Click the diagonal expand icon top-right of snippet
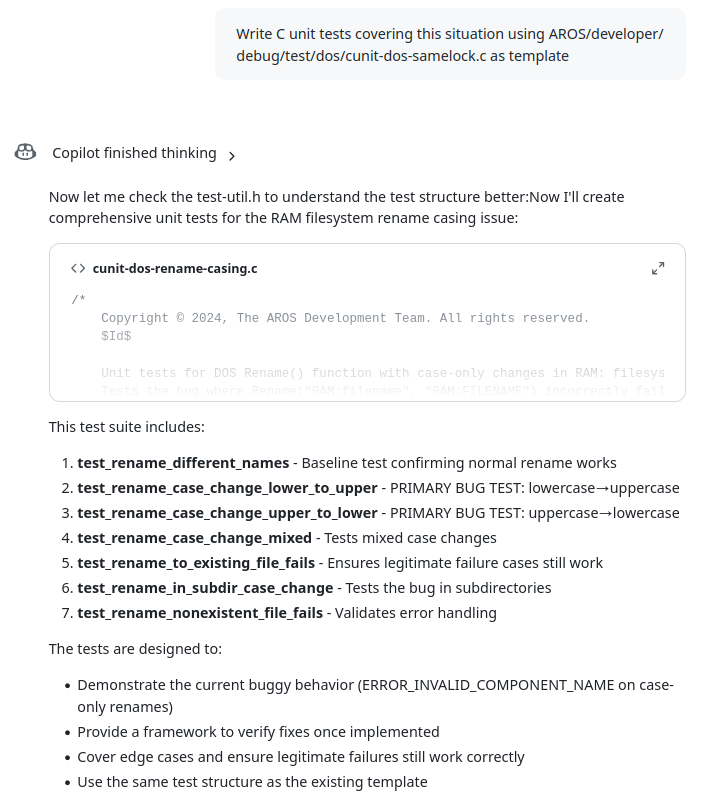Viewport: 702px width, 802px height. click(x=658, y=268)
